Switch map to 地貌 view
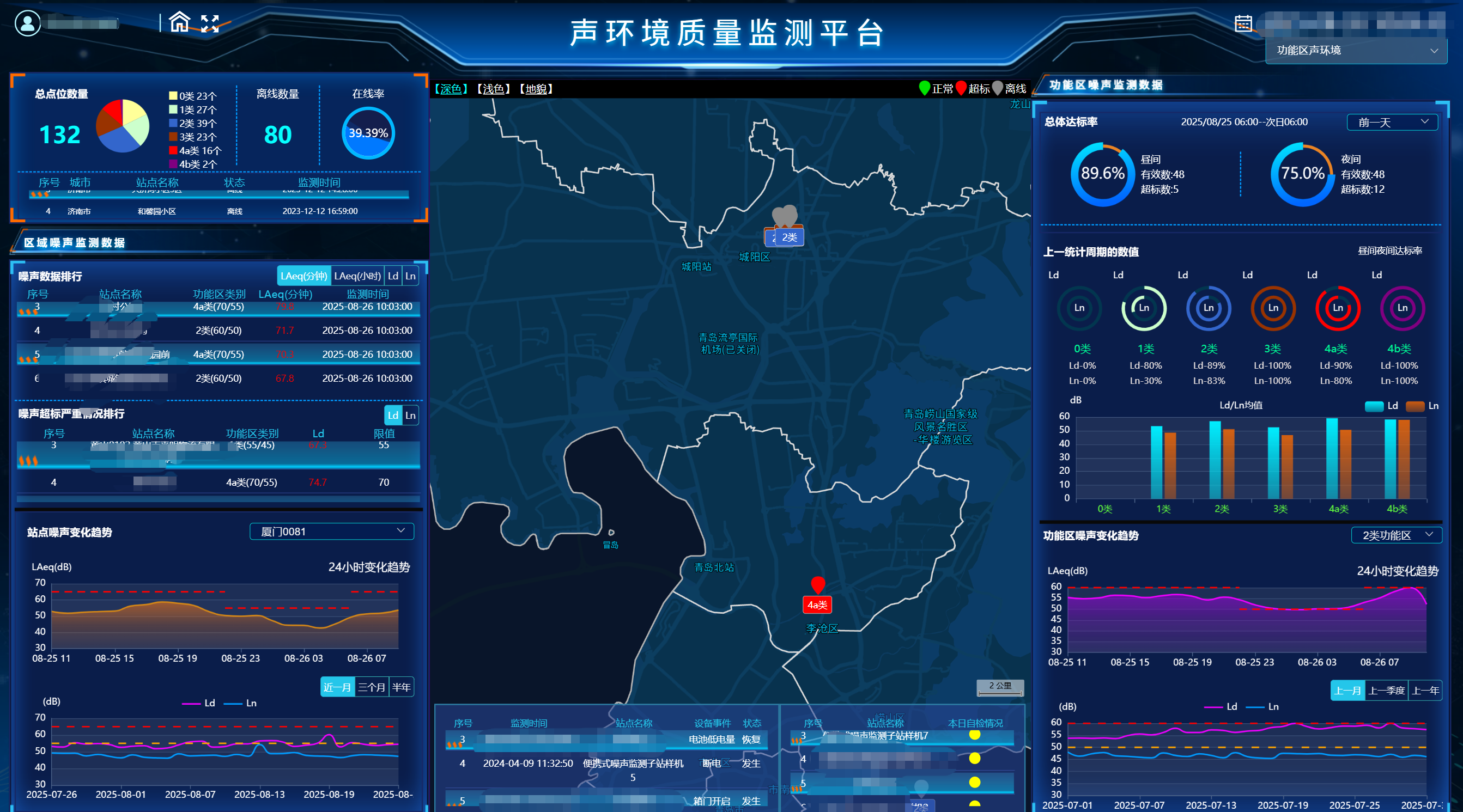This screenshot has height=812, width=1463. [x=535, y=89]
